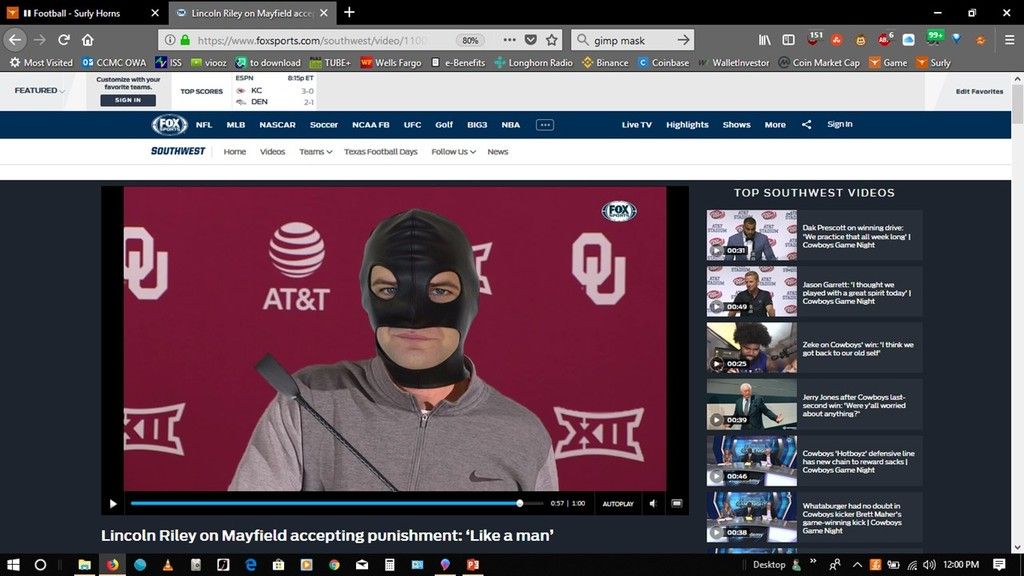Screen dimensions: 1024x576
Task: Open the Dak Prescott video thumbnail
Action: [x=751, y=235]
